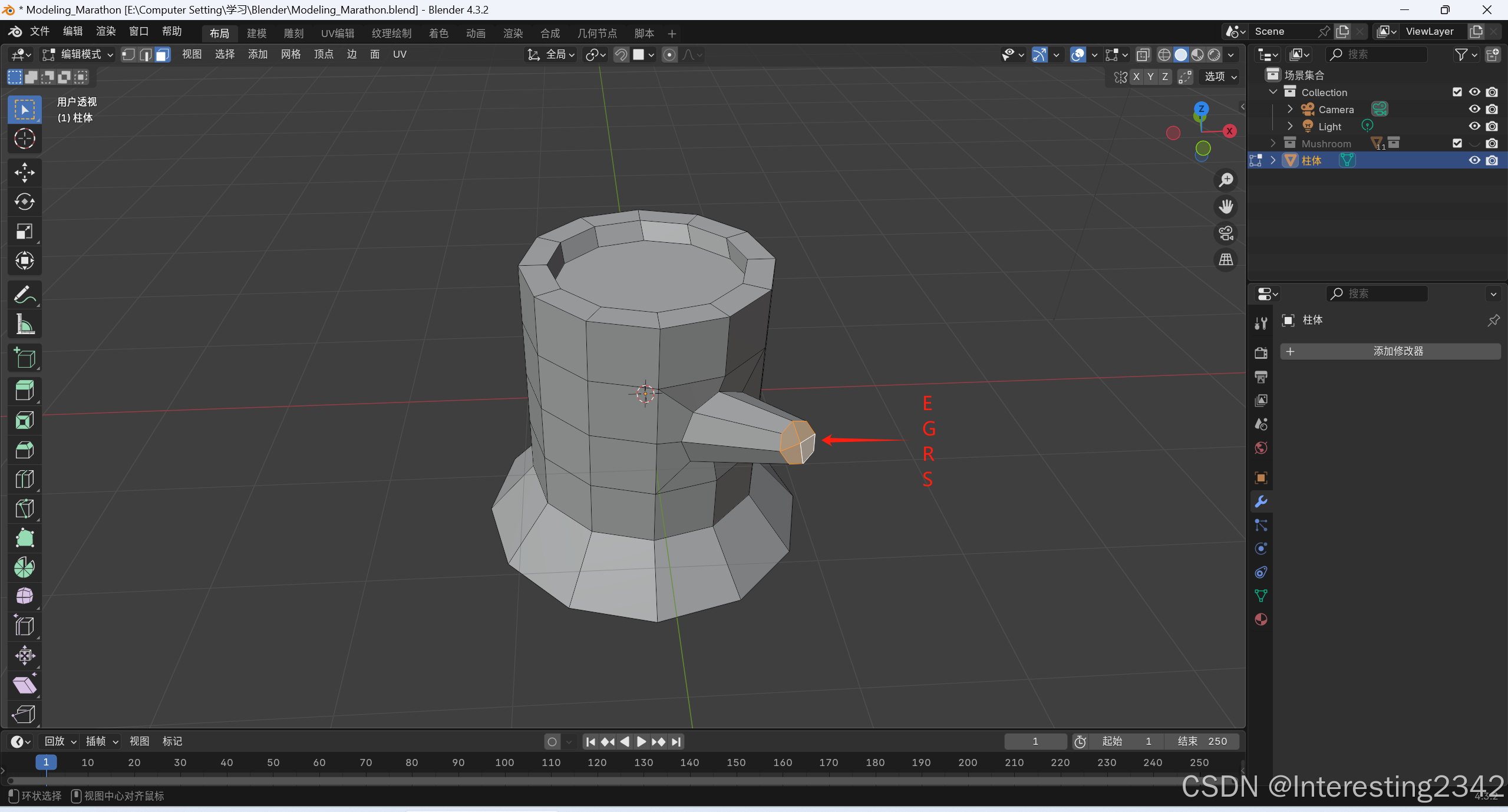Select the Rotate tool
Image resolution: width=1508 pixels, height=812 pixels.
point(24,202)
